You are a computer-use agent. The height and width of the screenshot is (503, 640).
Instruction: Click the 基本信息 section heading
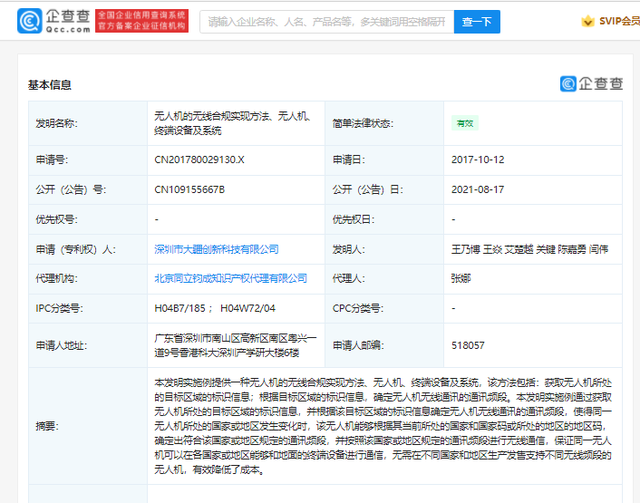(x=50, y=85)
